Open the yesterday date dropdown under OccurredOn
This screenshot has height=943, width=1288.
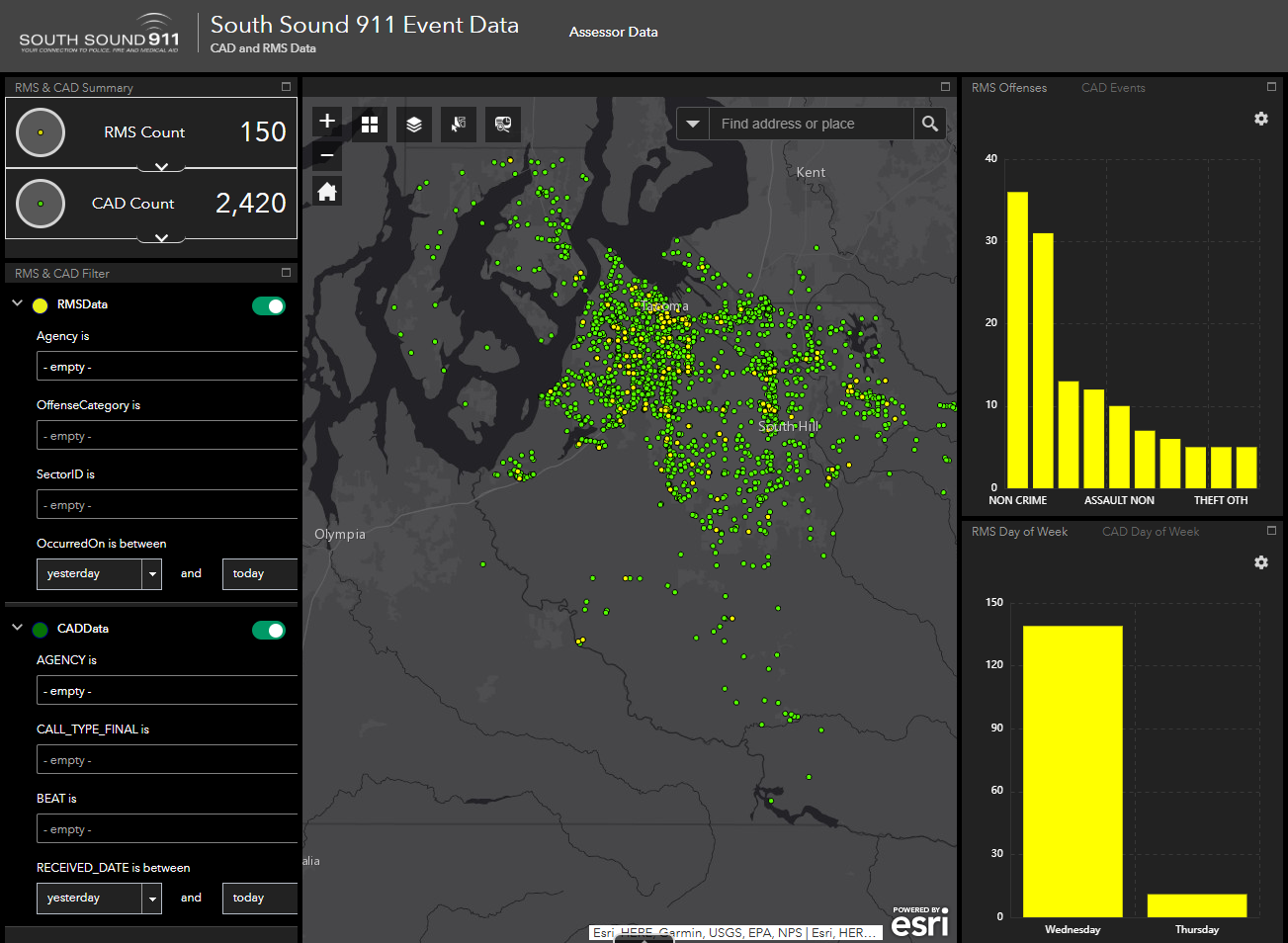coord(153,573)
